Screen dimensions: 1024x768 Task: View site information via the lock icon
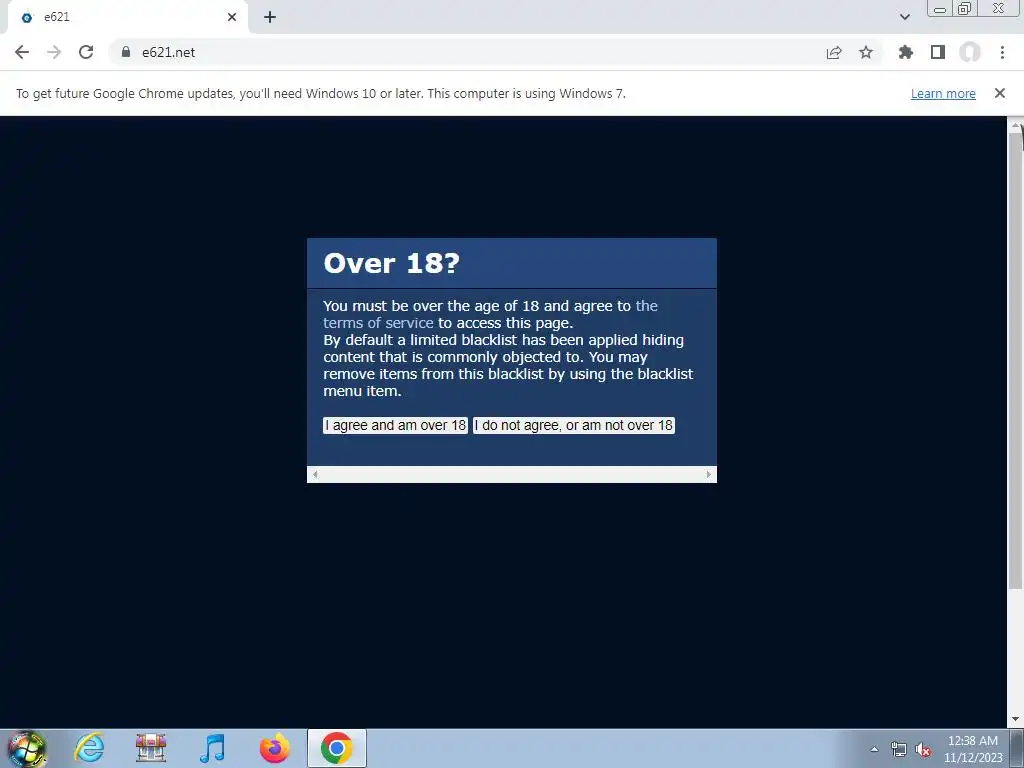(126, 52)
